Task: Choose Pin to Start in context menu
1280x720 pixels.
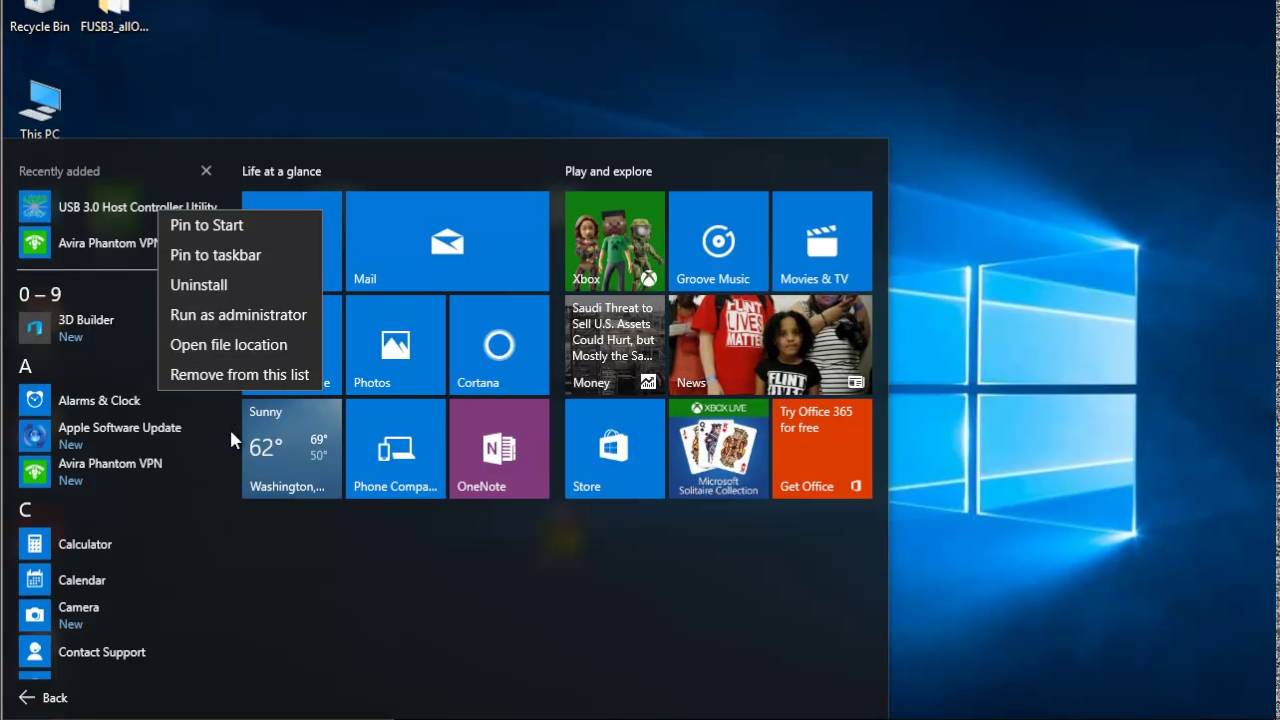Action: click(x=240, y=225)
